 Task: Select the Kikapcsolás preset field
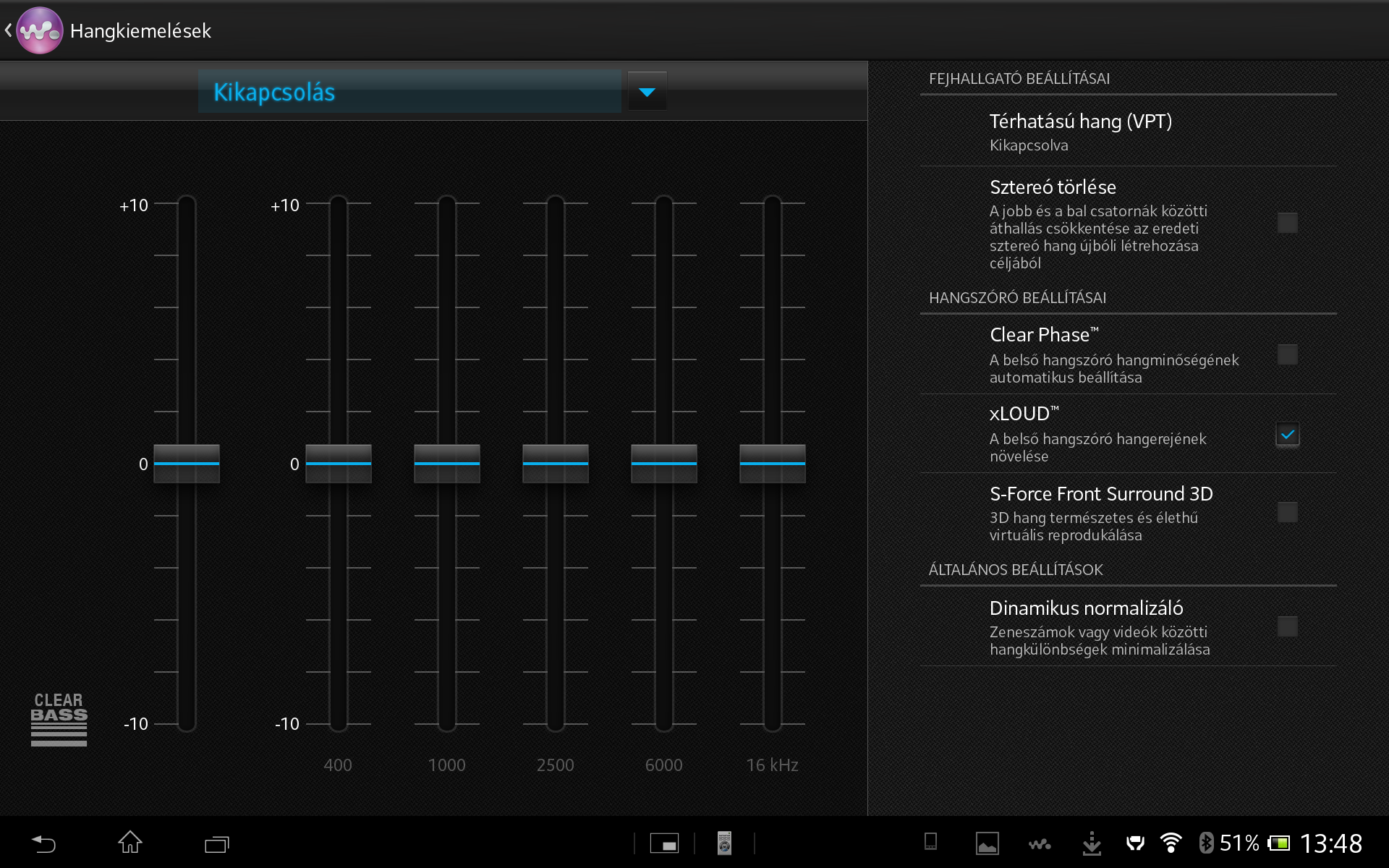click(409, 92)
